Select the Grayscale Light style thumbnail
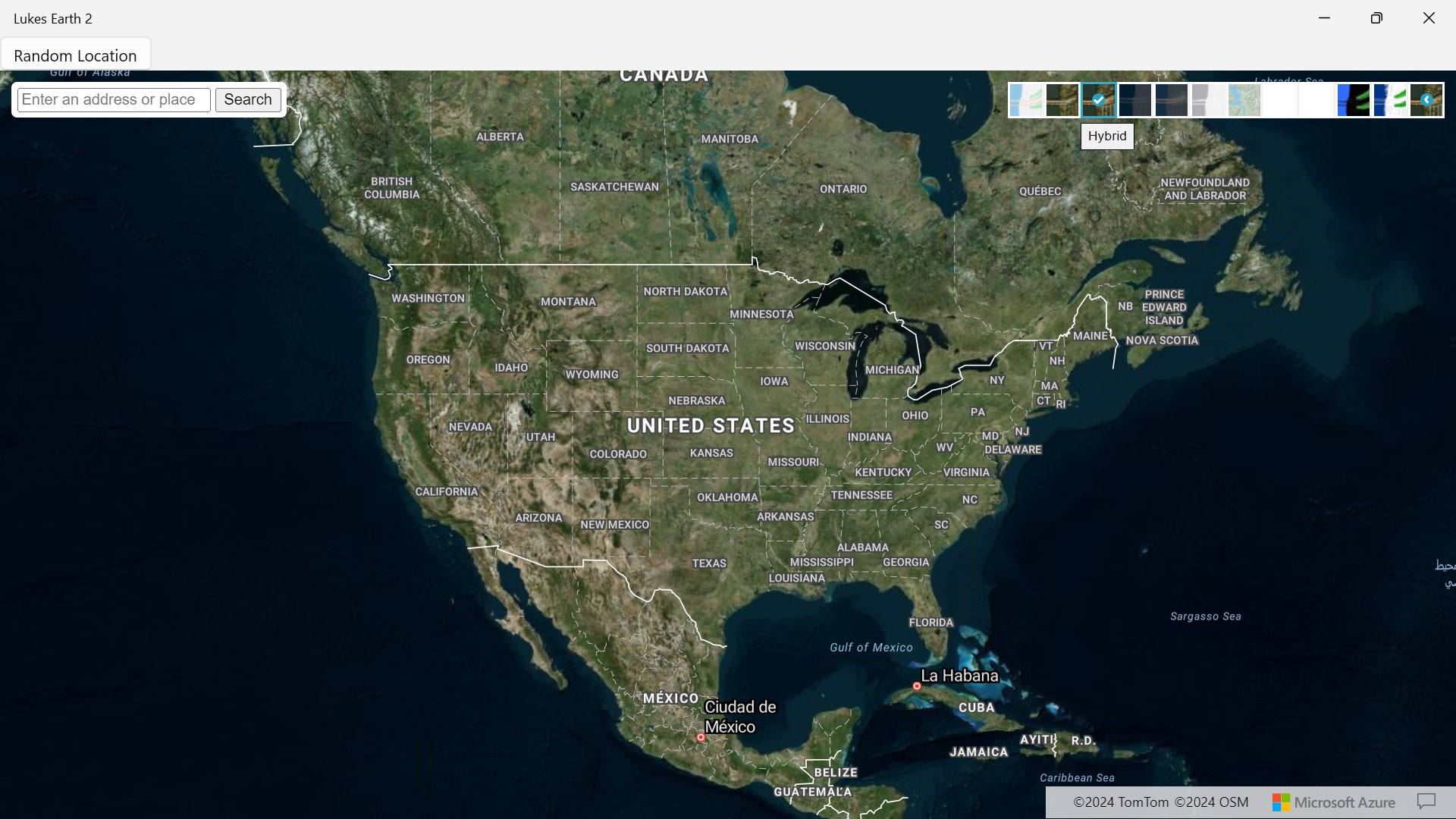Viewport: 1456px width, 819px height. [1208, 100]
